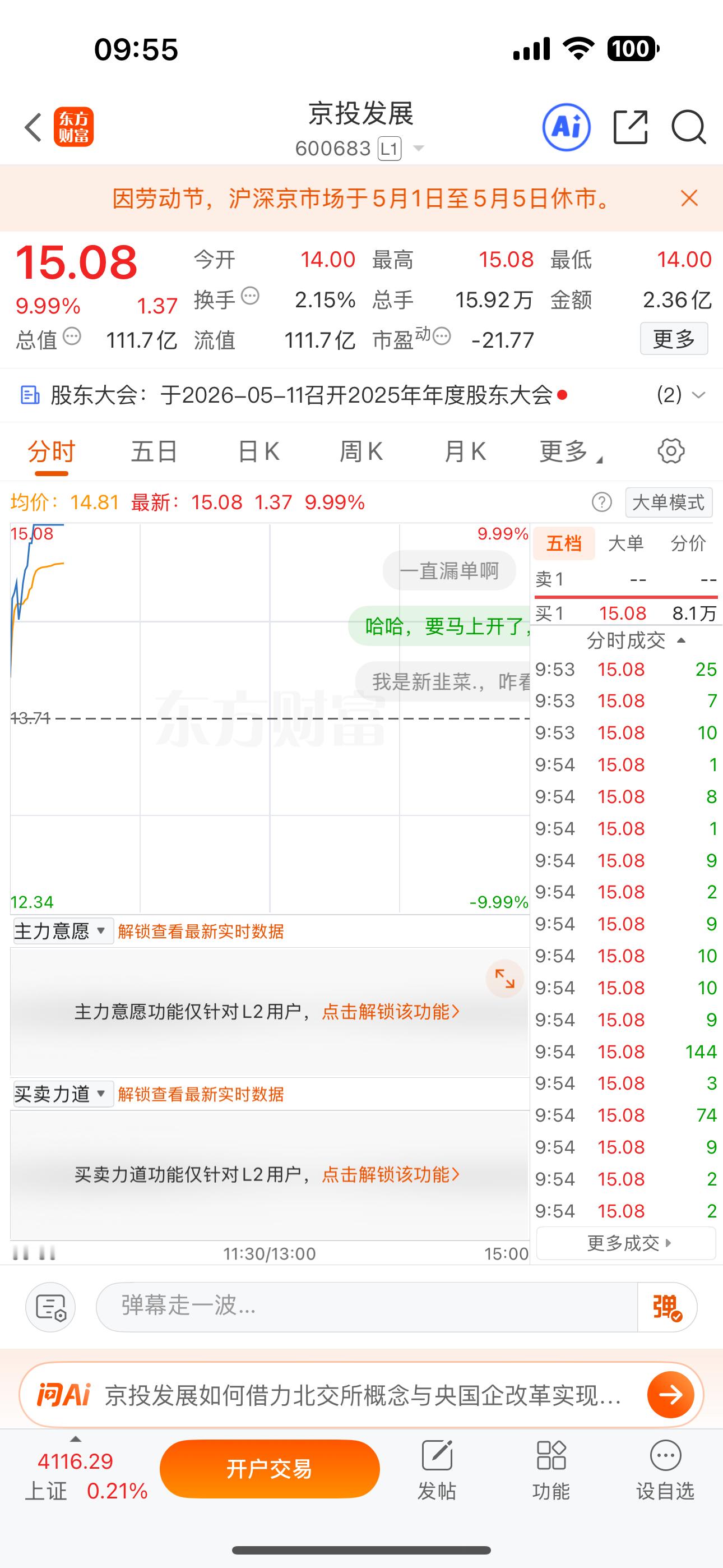
Task: Tap the green 哈哈，要马上开了 danmaku comment
Action: pos(439,626)
